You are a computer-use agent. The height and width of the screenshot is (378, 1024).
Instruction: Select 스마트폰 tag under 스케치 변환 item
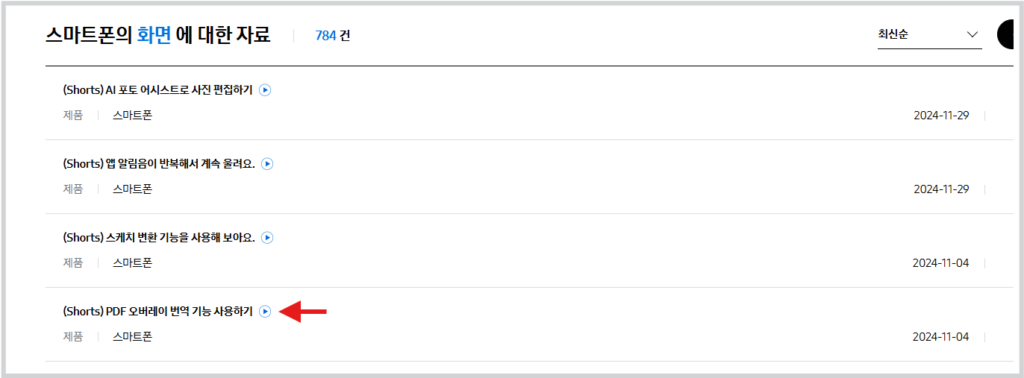pos(133,263)
